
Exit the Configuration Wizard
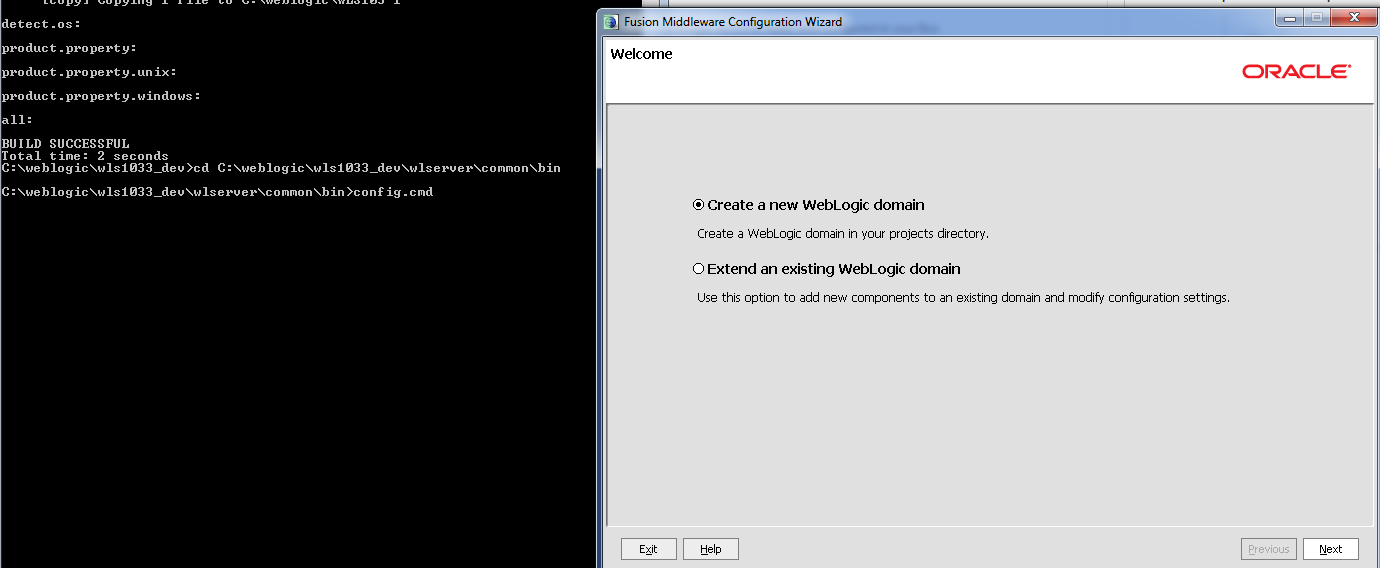(x=648, y=549)
